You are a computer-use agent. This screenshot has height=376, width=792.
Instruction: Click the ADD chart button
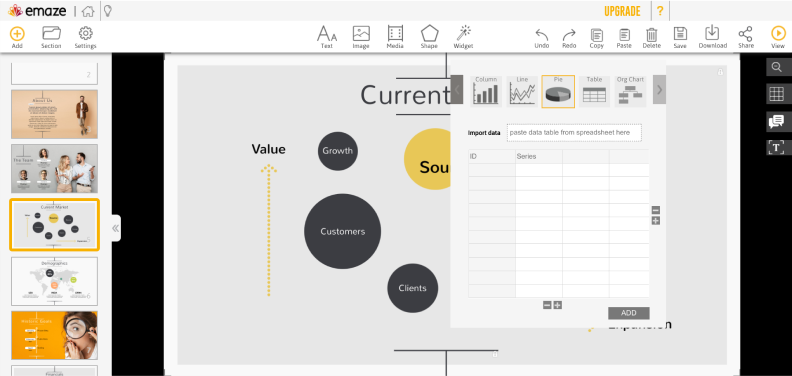[x=628, y=313]
